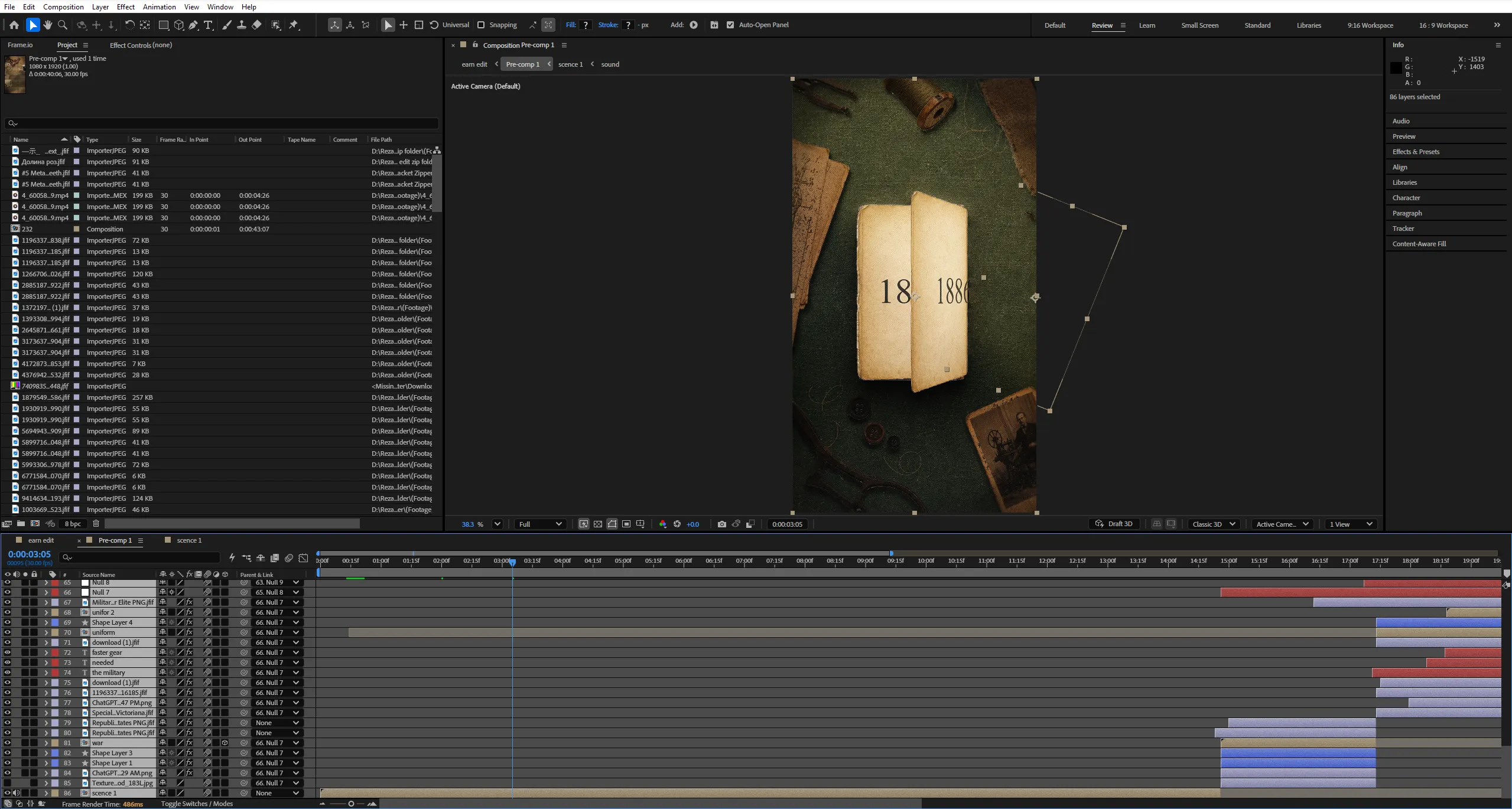1512x809 pixels.
Task: Click the timeline current time 0:00:03:05
Action: [30, 554]
